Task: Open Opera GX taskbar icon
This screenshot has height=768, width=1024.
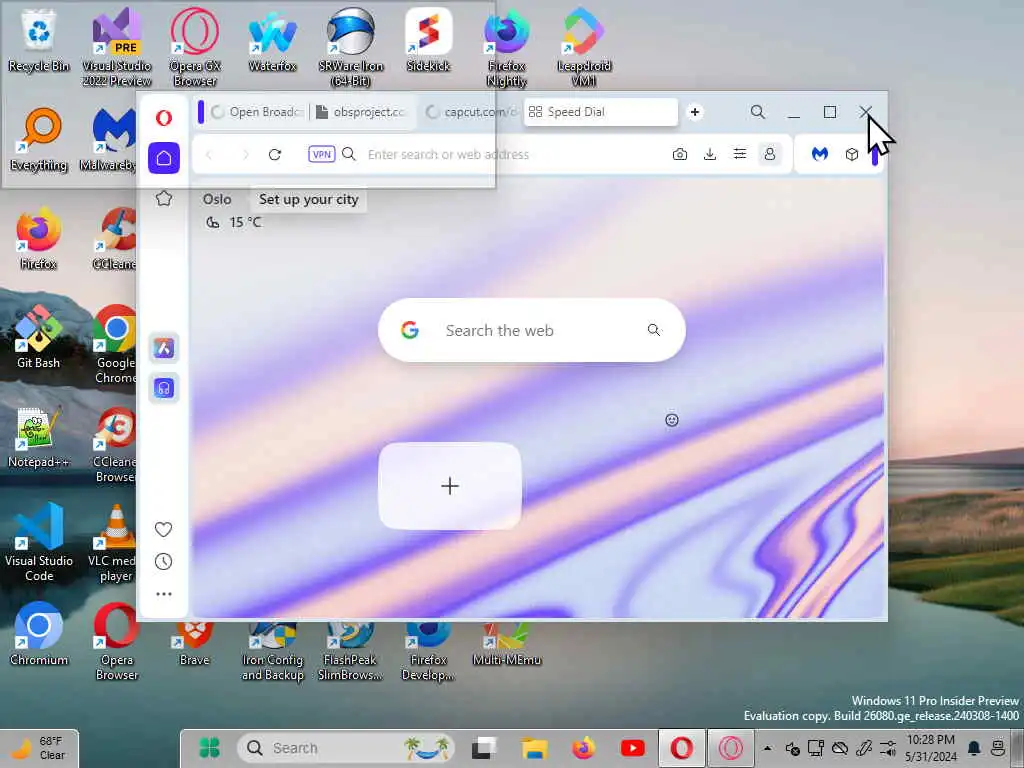Action: pos(731,748)
